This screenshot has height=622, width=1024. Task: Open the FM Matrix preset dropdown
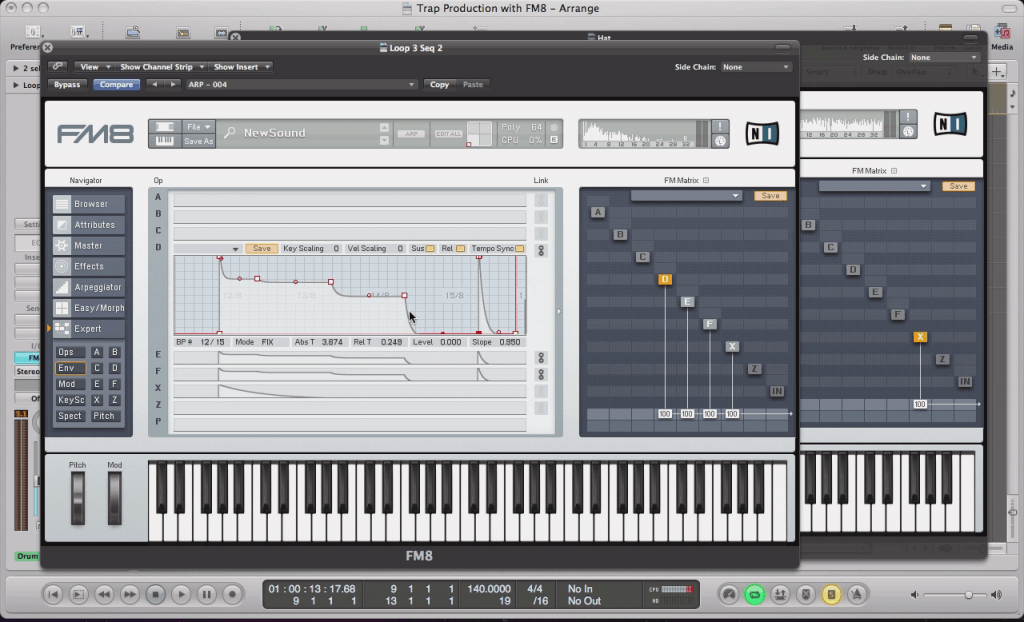pyautogui.click(x=686, y=195)
